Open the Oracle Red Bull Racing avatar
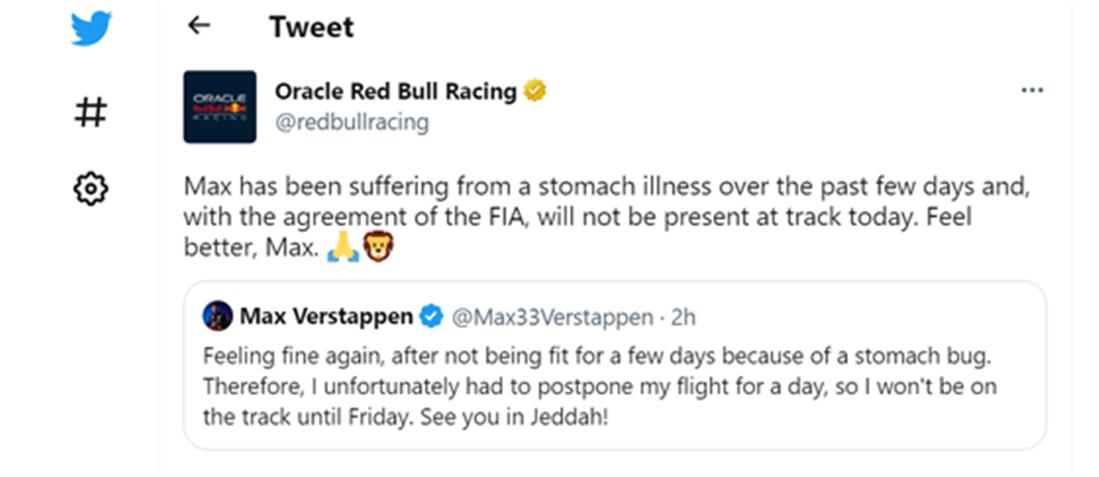 click(x=220, y=107)
